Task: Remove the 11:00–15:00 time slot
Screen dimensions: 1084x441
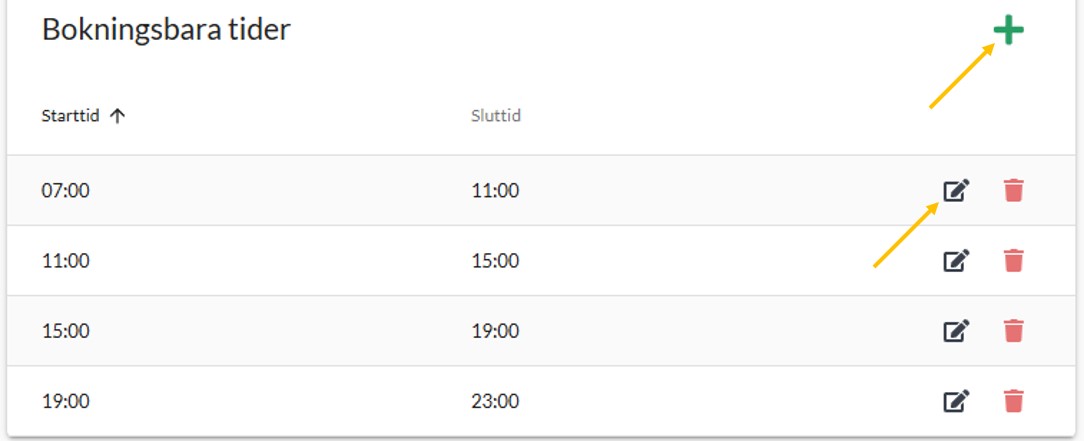Action: (x=1013, y=261)
